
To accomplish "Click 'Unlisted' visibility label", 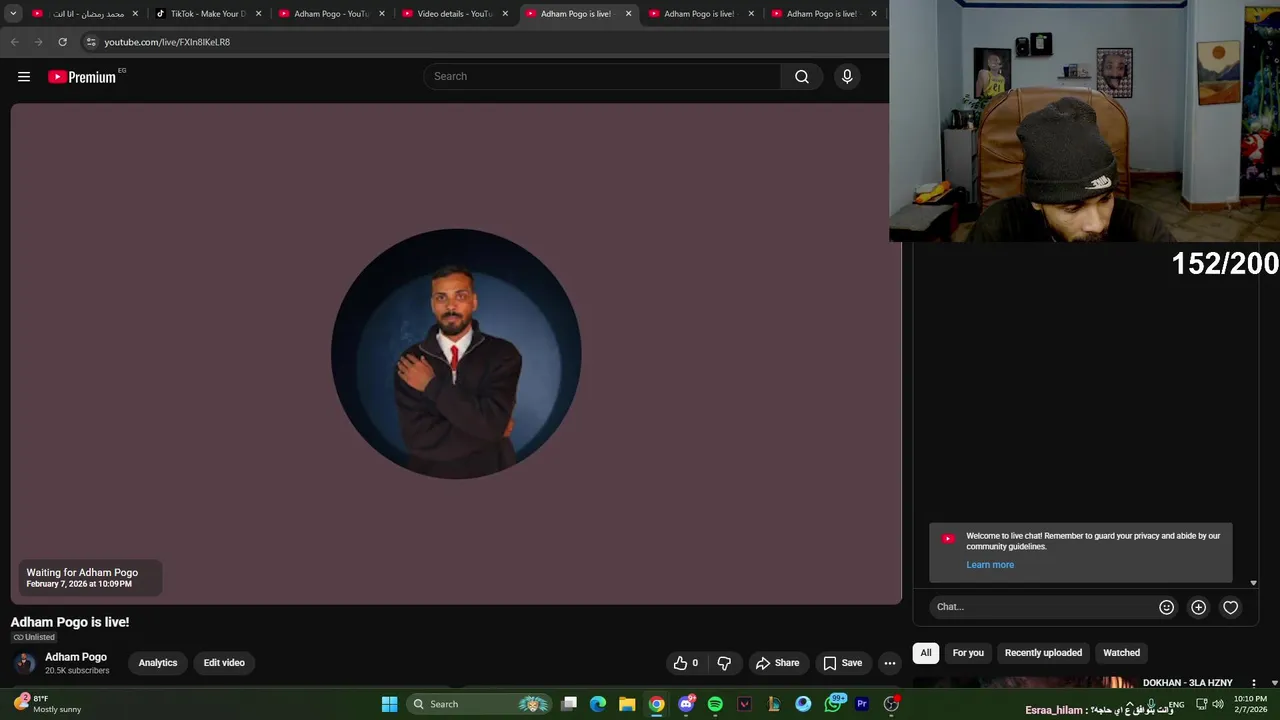I will (x=34, y=637).
